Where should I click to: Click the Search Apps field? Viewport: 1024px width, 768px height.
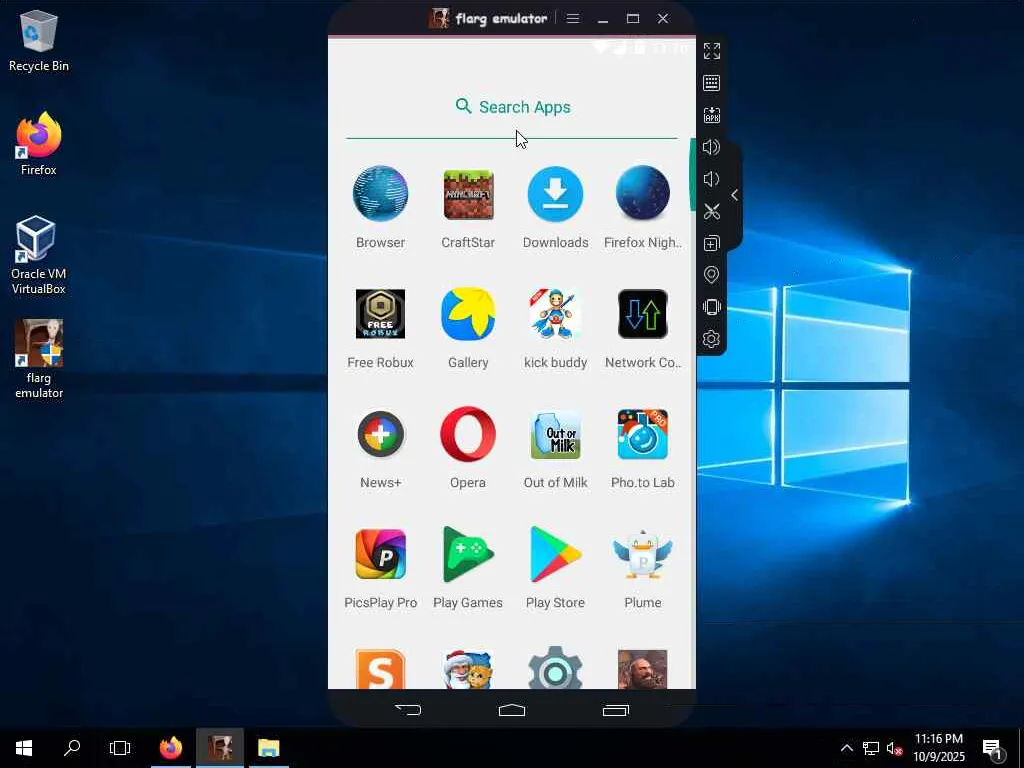pos(512,107)
